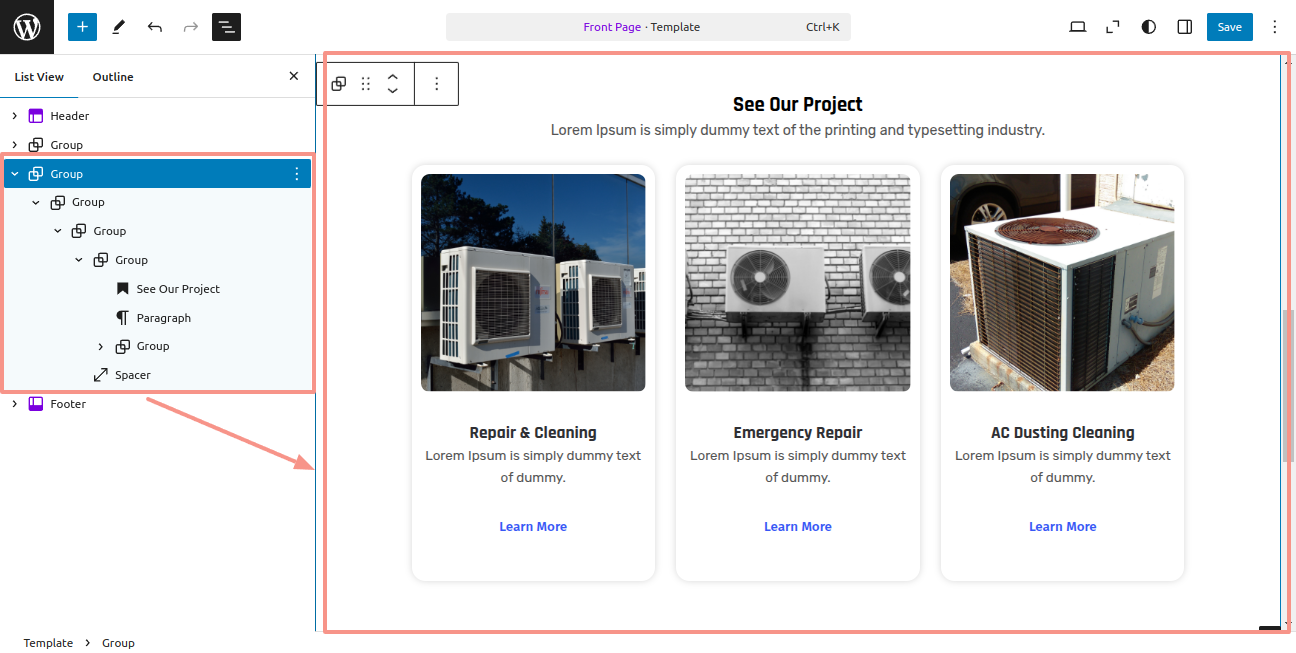Screen dimensions: 1296x653
Task: Undo the last change
Action: click(x=155, y=27)
